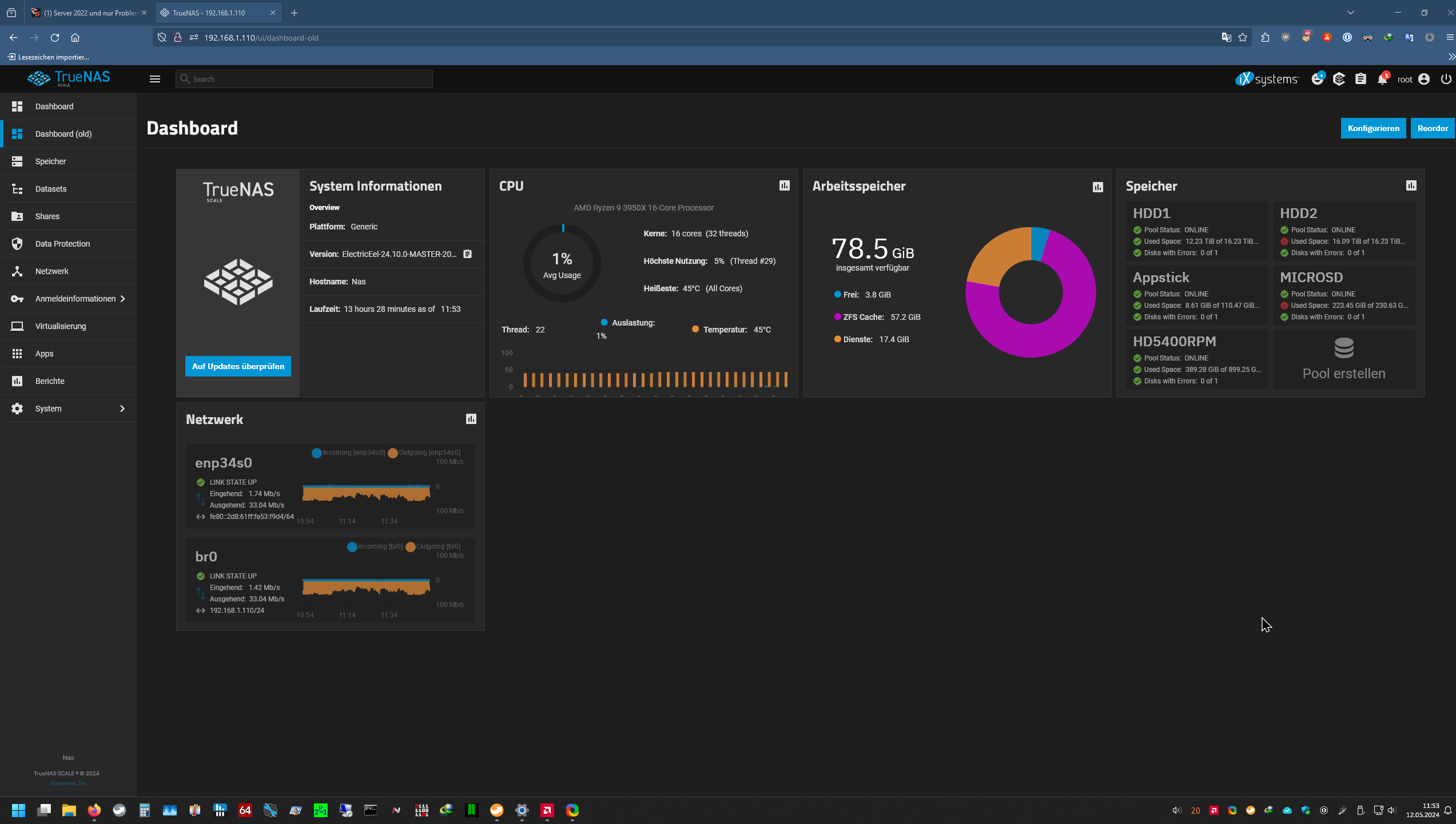Open CPU reports chart icon

784,185
